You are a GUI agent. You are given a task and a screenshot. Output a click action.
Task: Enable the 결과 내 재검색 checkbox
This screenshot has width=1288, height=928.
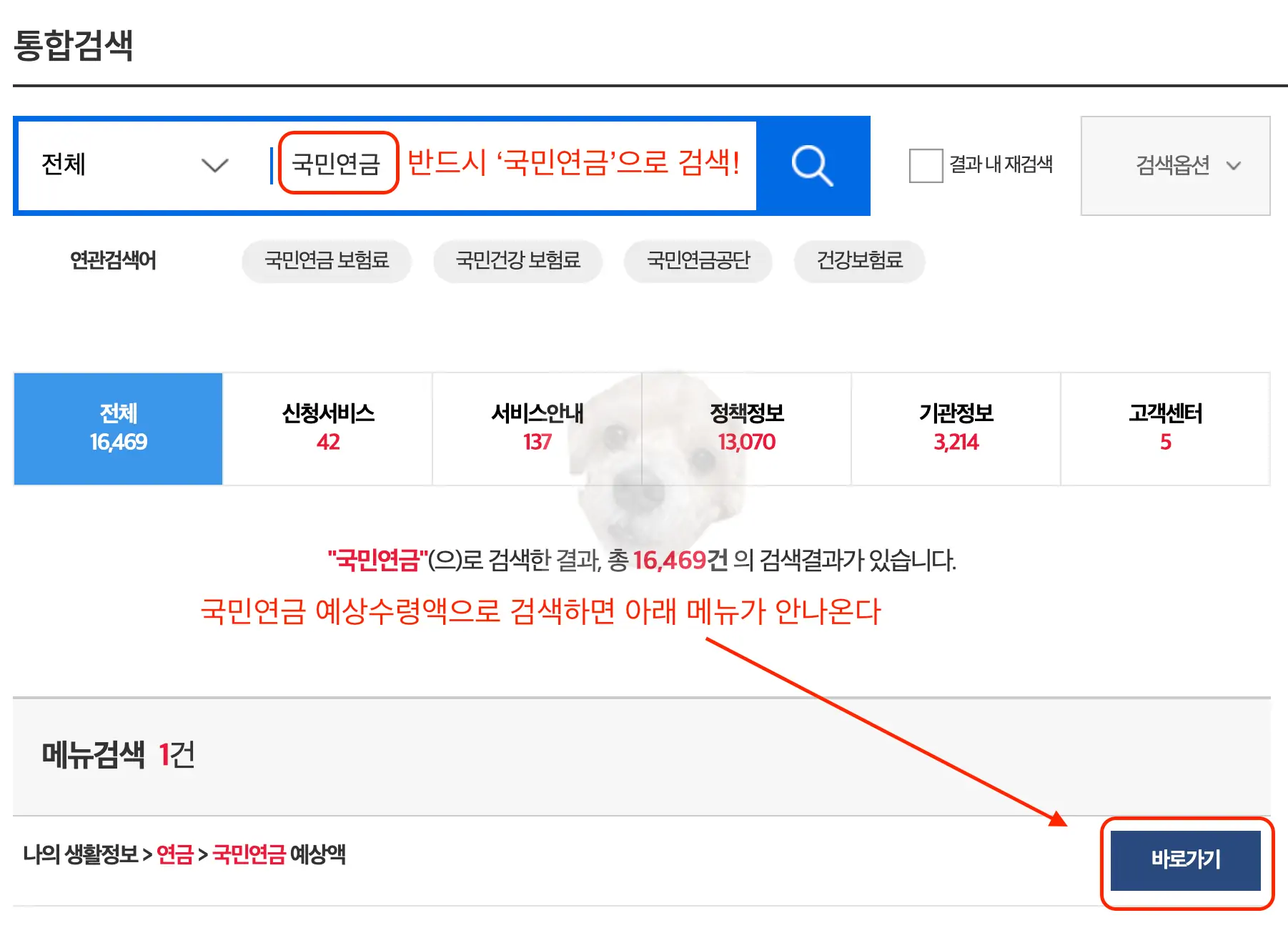coord(925,166)
